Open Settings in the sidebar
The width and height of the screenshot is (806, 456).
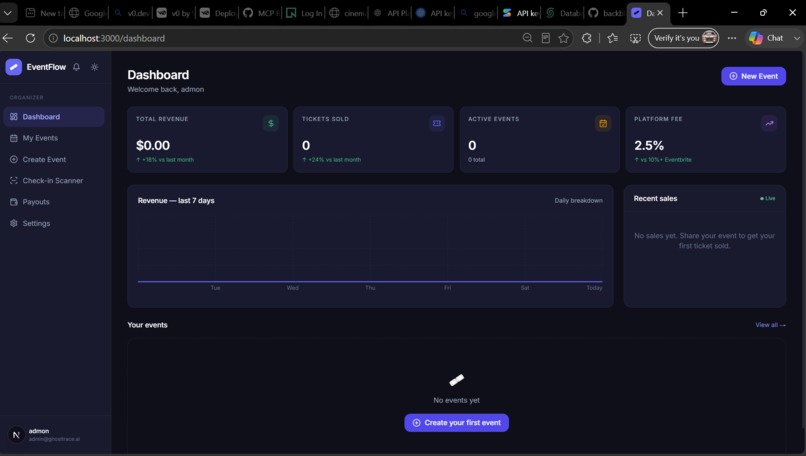[x=54, y=223]
